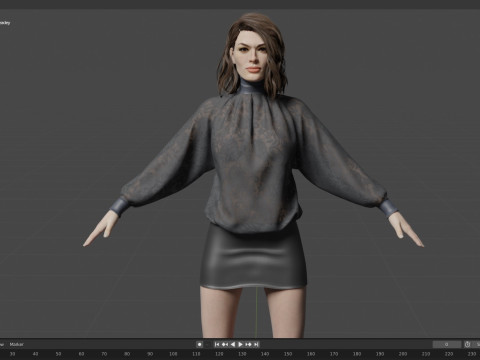The height and width of the screenshot is (360, 480).
Task: Open the auto keyframing options dropdown
Action: pos(207,344)
